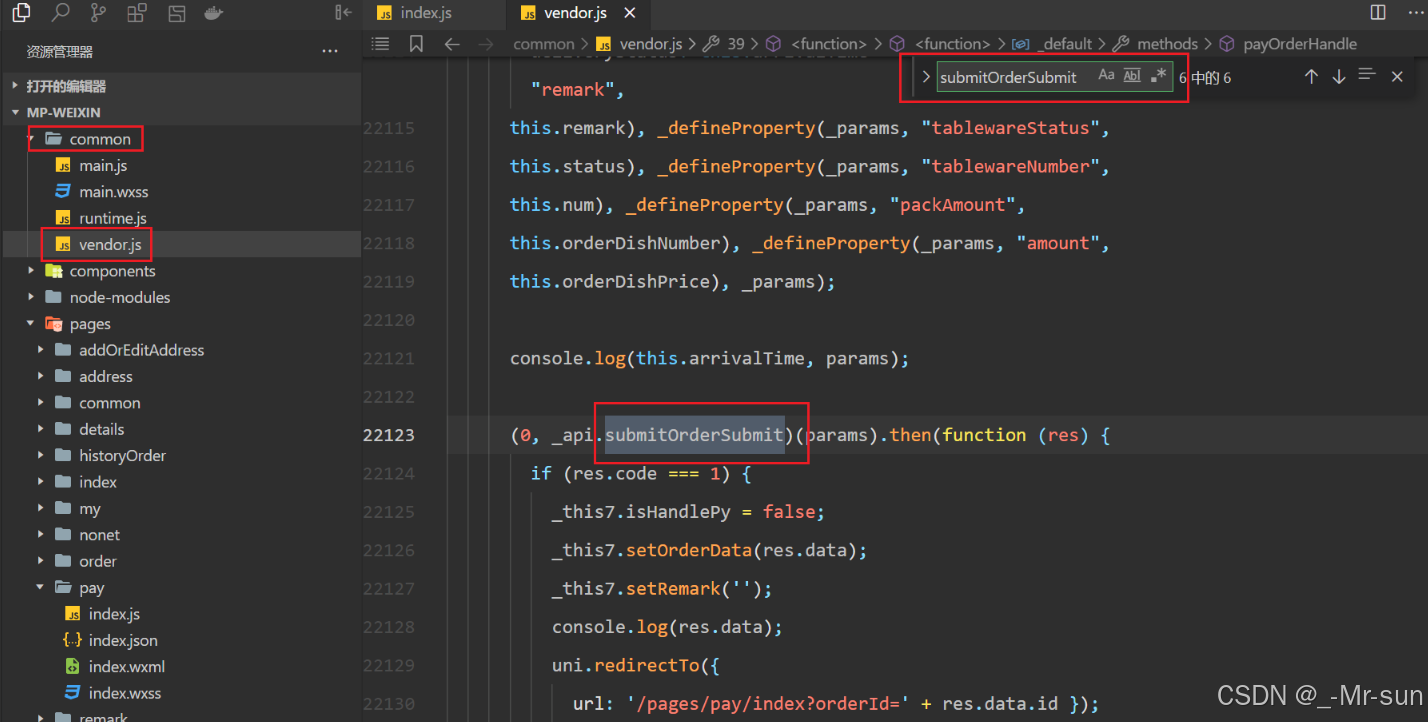
Task: Click line number 22123 in the gutter
Action: click(388, 435)
